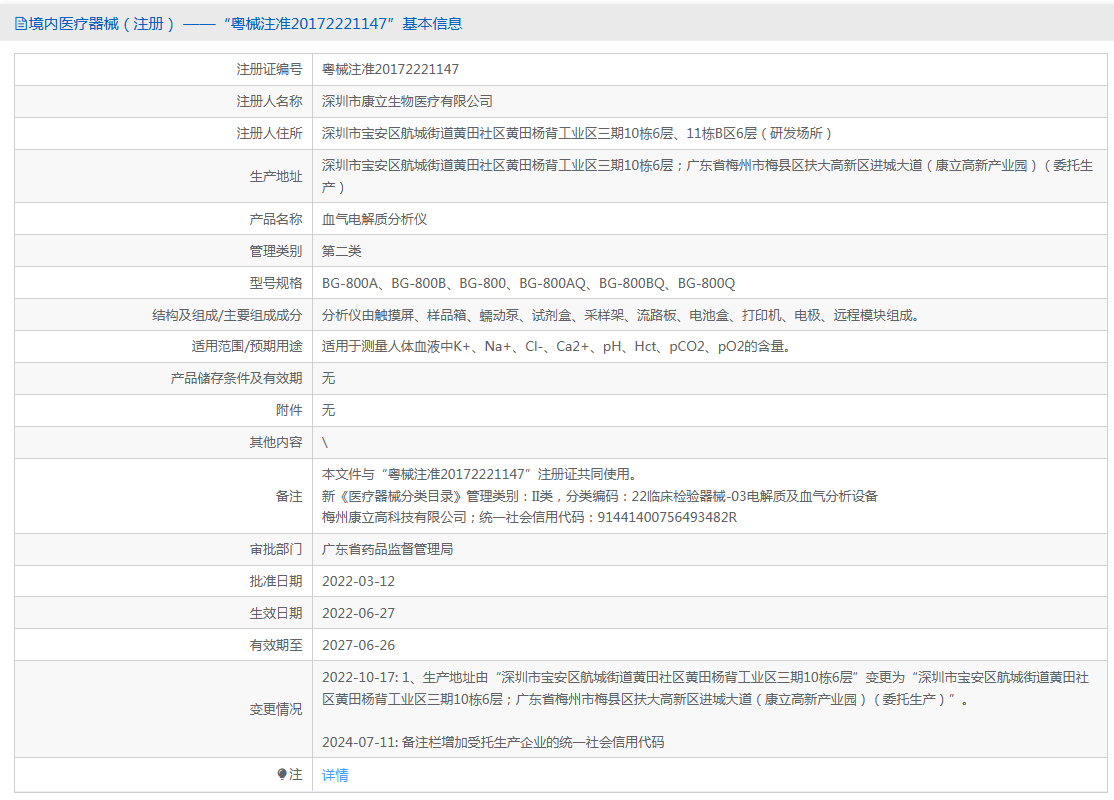Image resolution: width=1114 pixels, height=800 pixels.
Task: Click the 生产地址 label
Action: tap(276, 176)
